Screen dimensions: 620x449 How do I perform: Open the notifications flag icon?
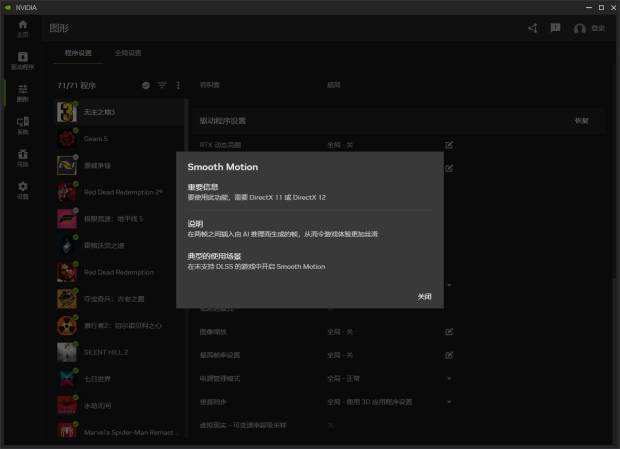tap(555, 28)
